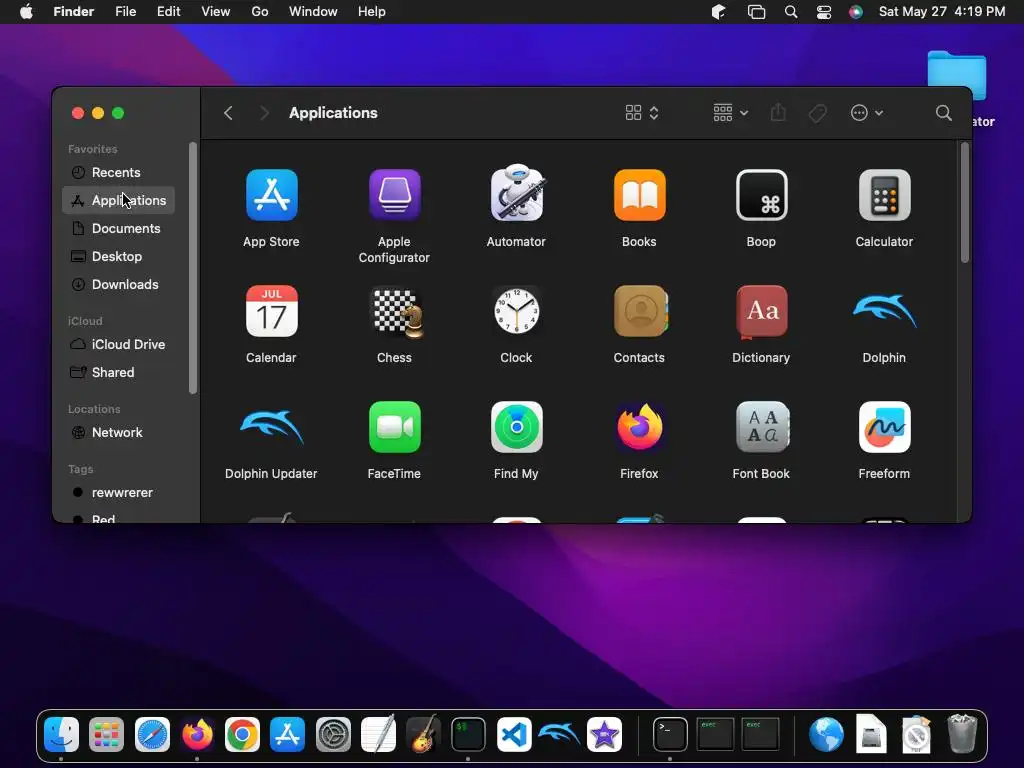Select the Dictionary app icon

(761, 312)
